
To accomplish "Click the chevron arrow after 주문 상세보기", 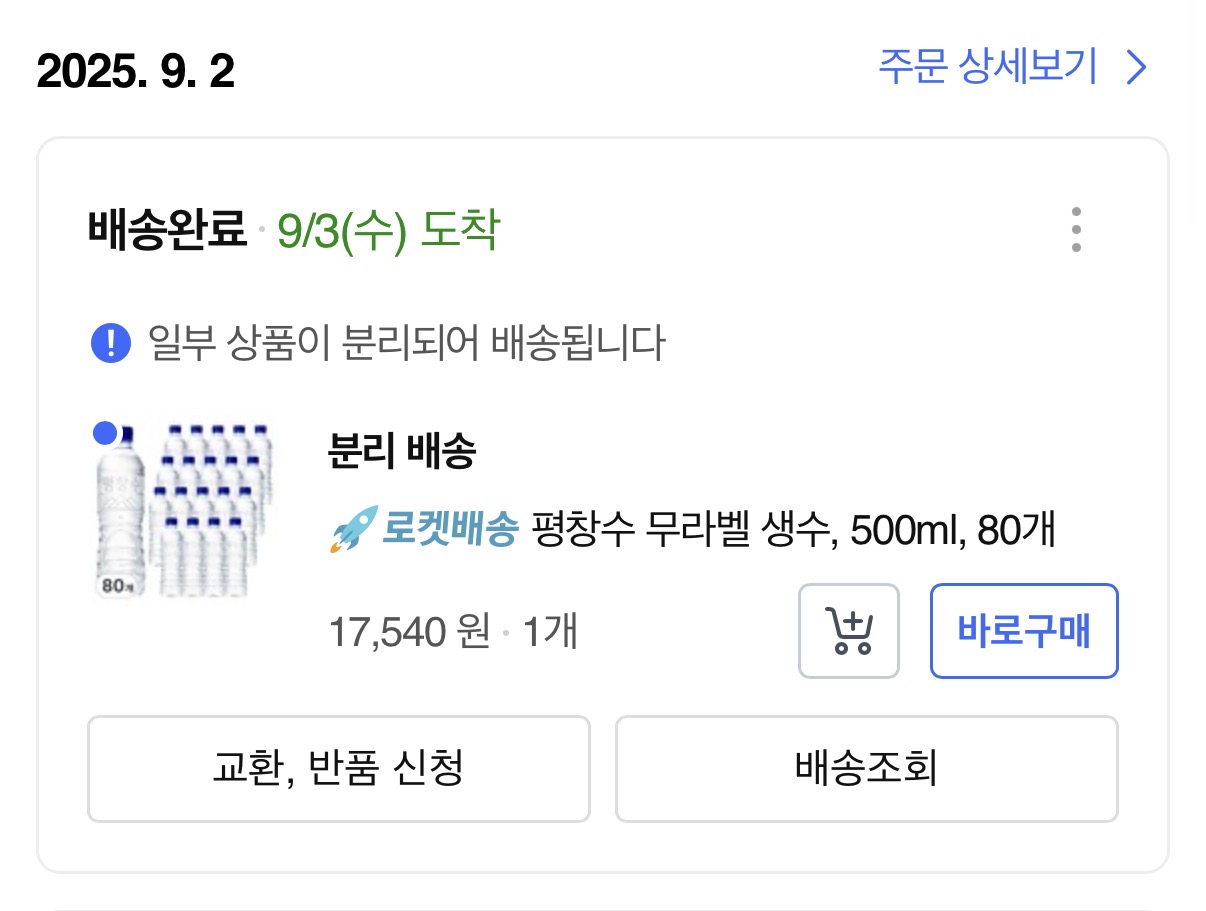I will tap(1136, 68).
